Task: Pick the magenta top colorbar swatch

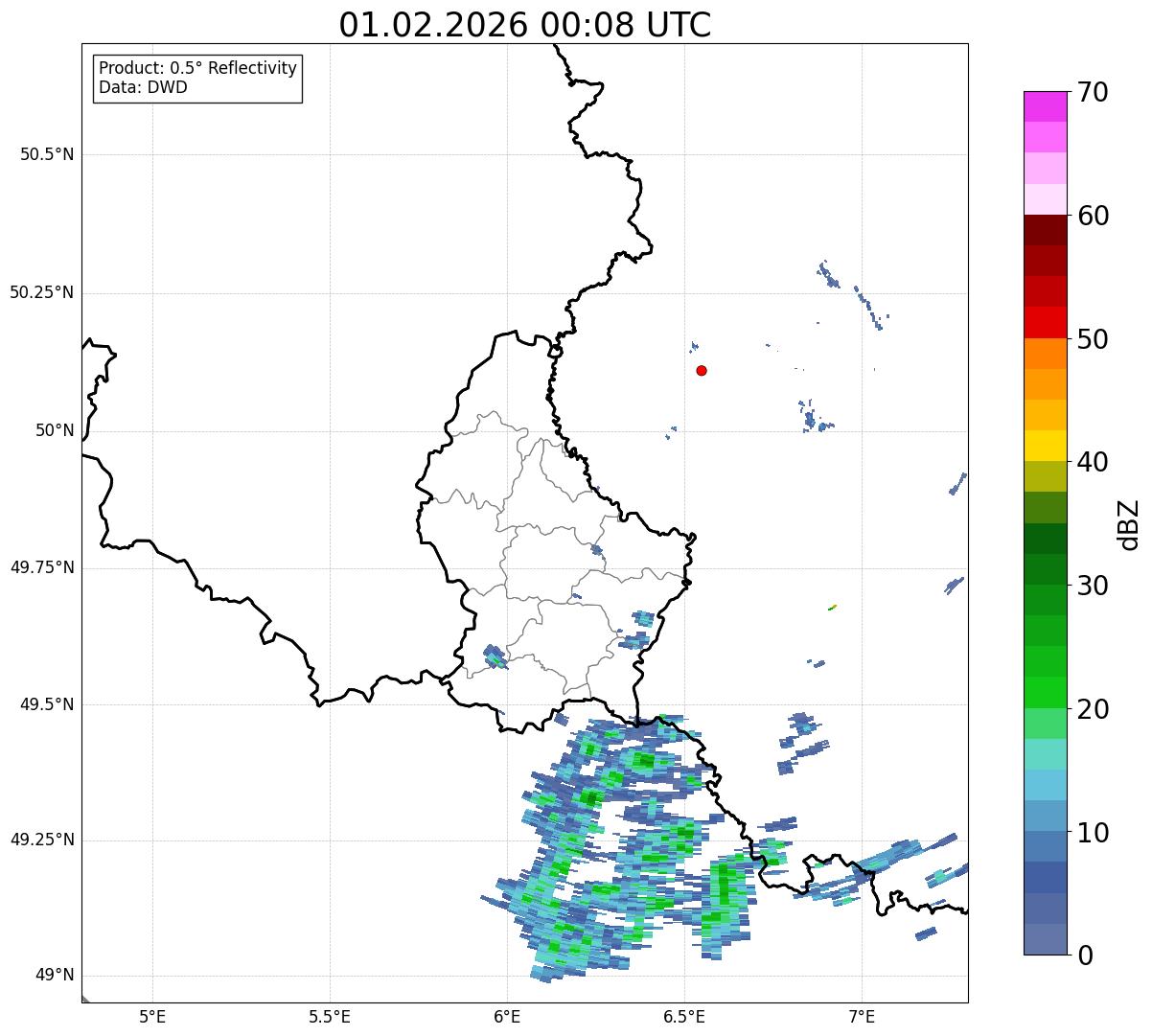Action: tap(1046, 106)
